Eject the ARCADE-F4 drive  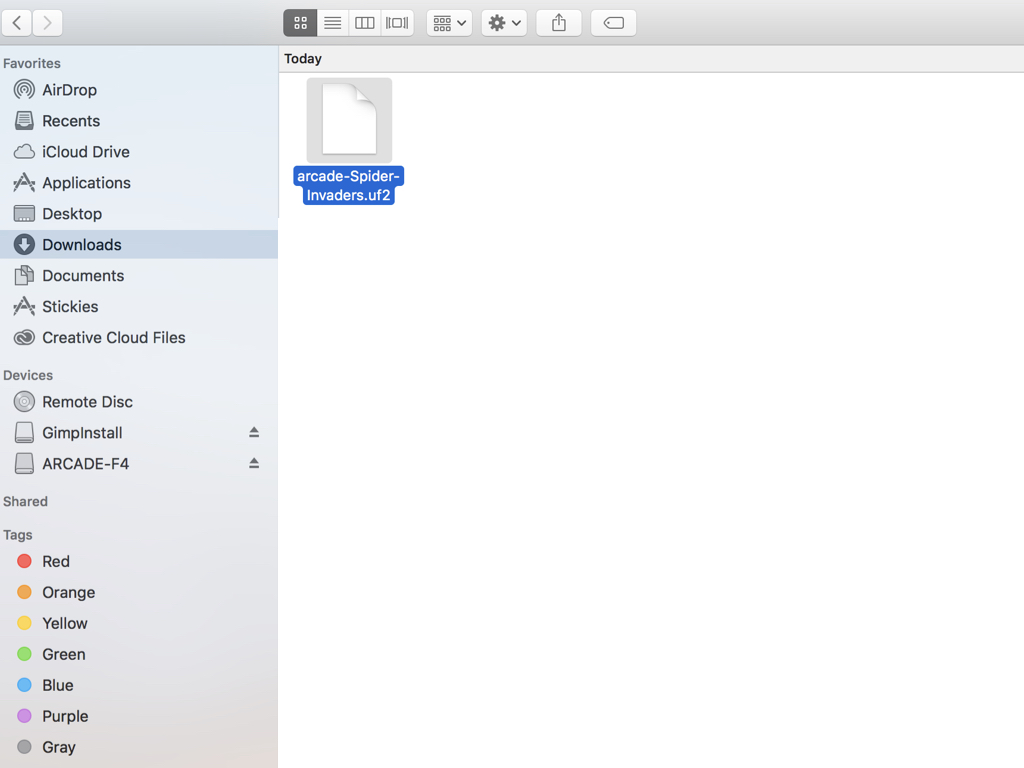pyautogui.click(x=254, y=463)
